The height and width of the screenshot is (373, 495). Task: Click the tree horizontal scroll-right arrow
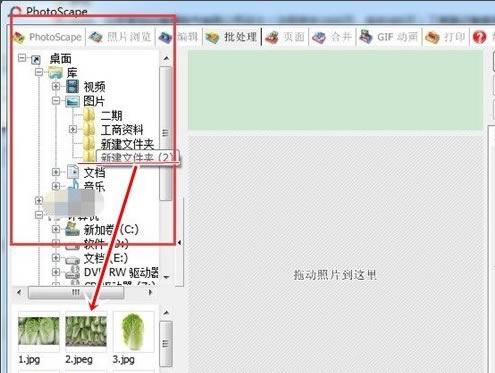point(150,292)
